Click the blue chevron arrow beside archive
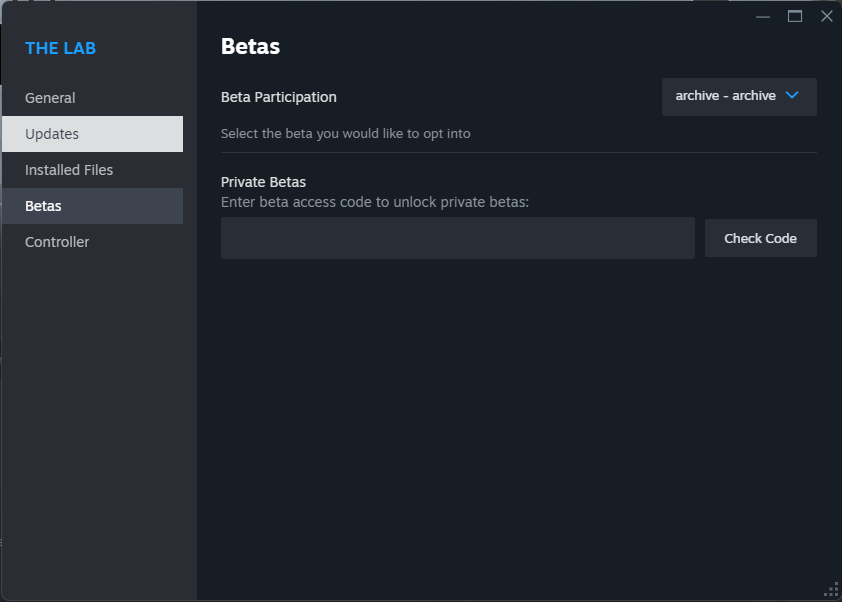Viewport: 842px width, 602px height. click(x=792, y=95)
